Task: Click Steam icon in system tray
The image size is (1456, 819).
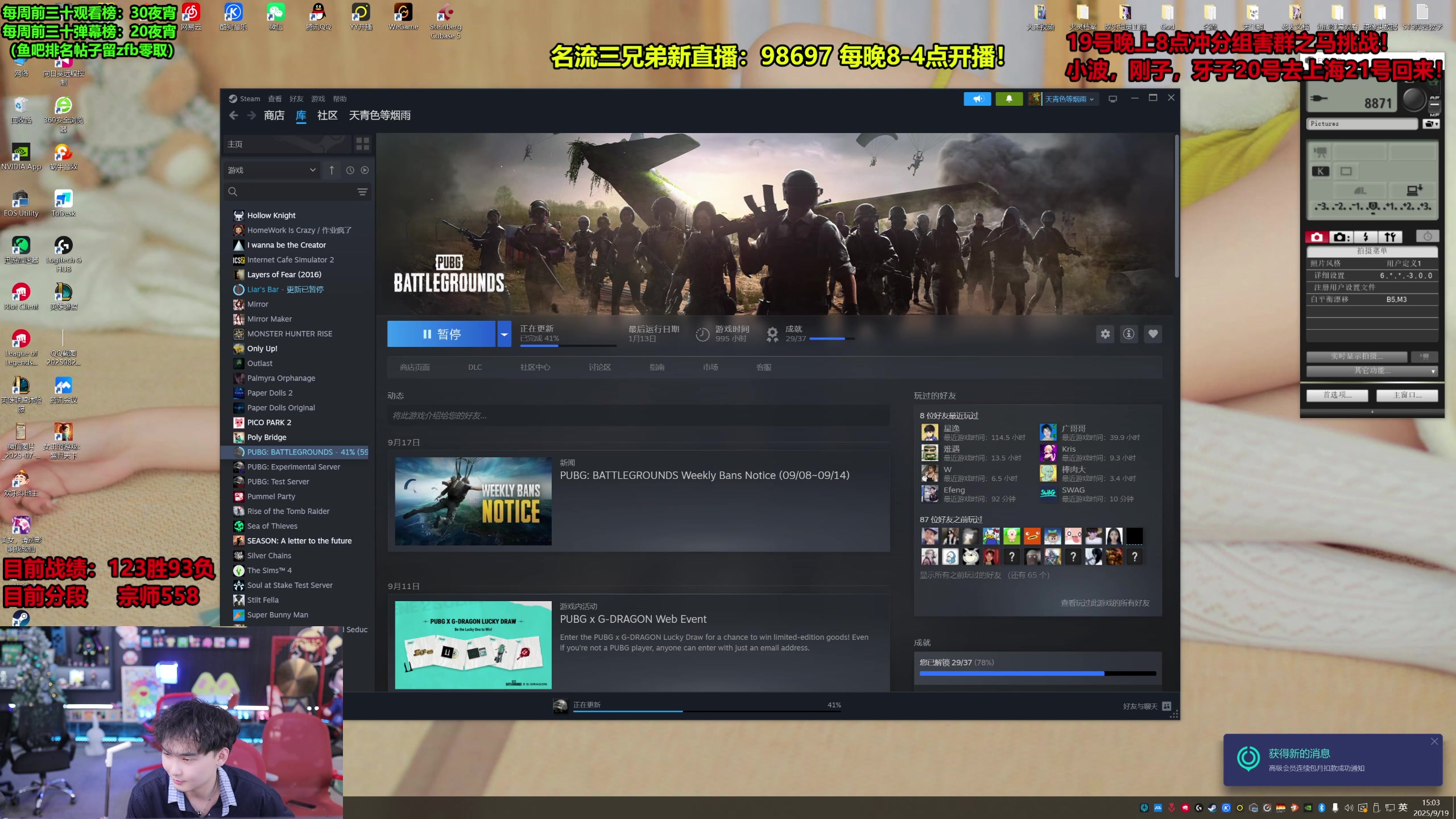Action: [1213, 808]
